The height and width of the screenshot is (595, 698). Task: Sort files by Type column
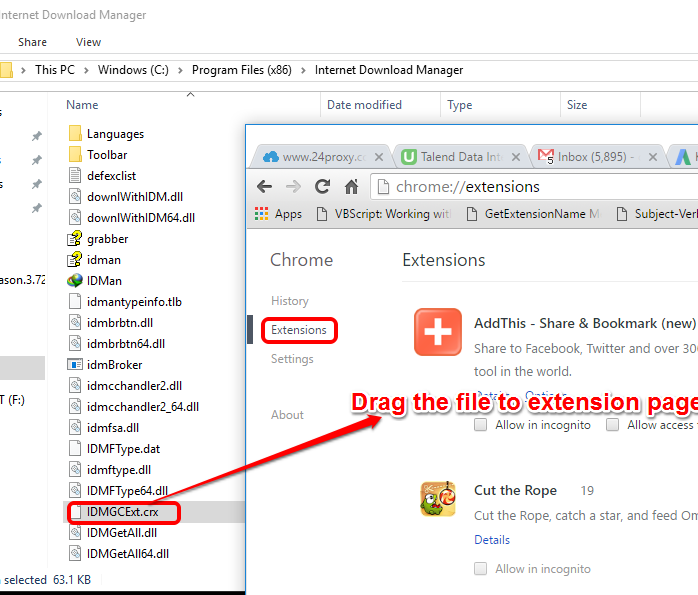(x=459, y=105)
